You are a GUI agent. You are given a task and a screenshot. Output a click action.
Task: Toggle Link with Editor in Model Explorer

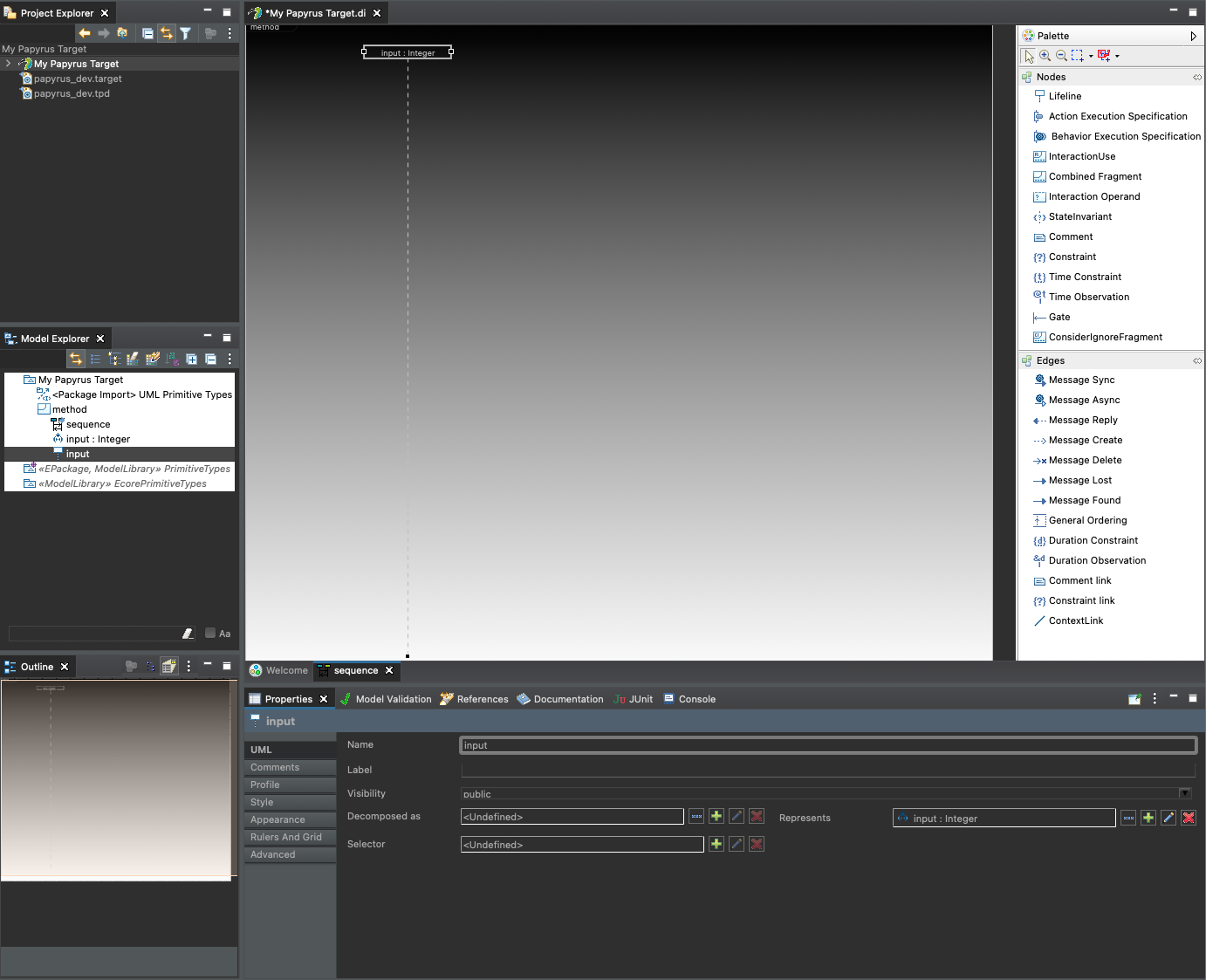[76, 359]
